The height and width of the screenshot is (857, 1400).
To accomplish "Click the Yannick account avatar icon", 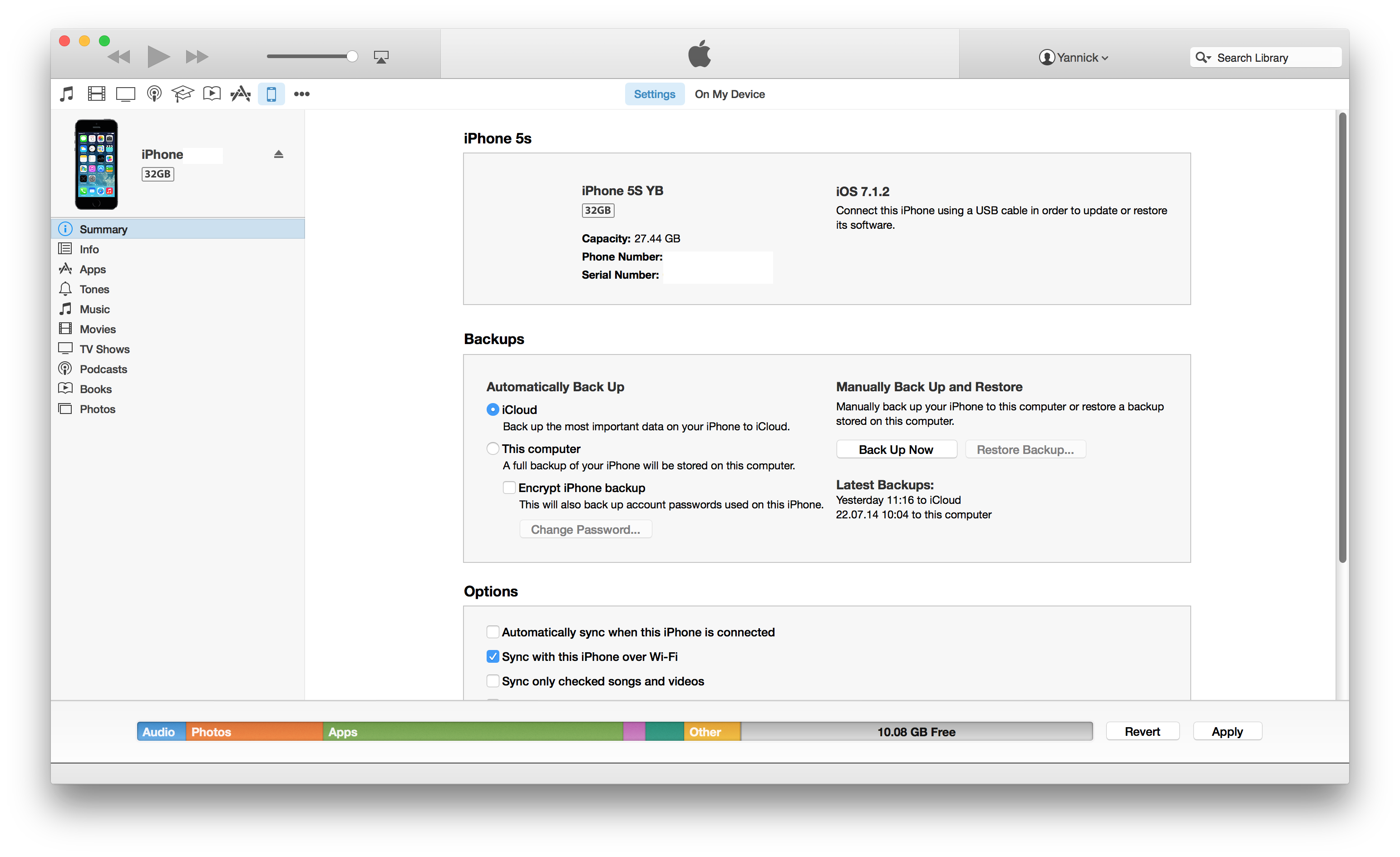I will (x=1046, y=57).
